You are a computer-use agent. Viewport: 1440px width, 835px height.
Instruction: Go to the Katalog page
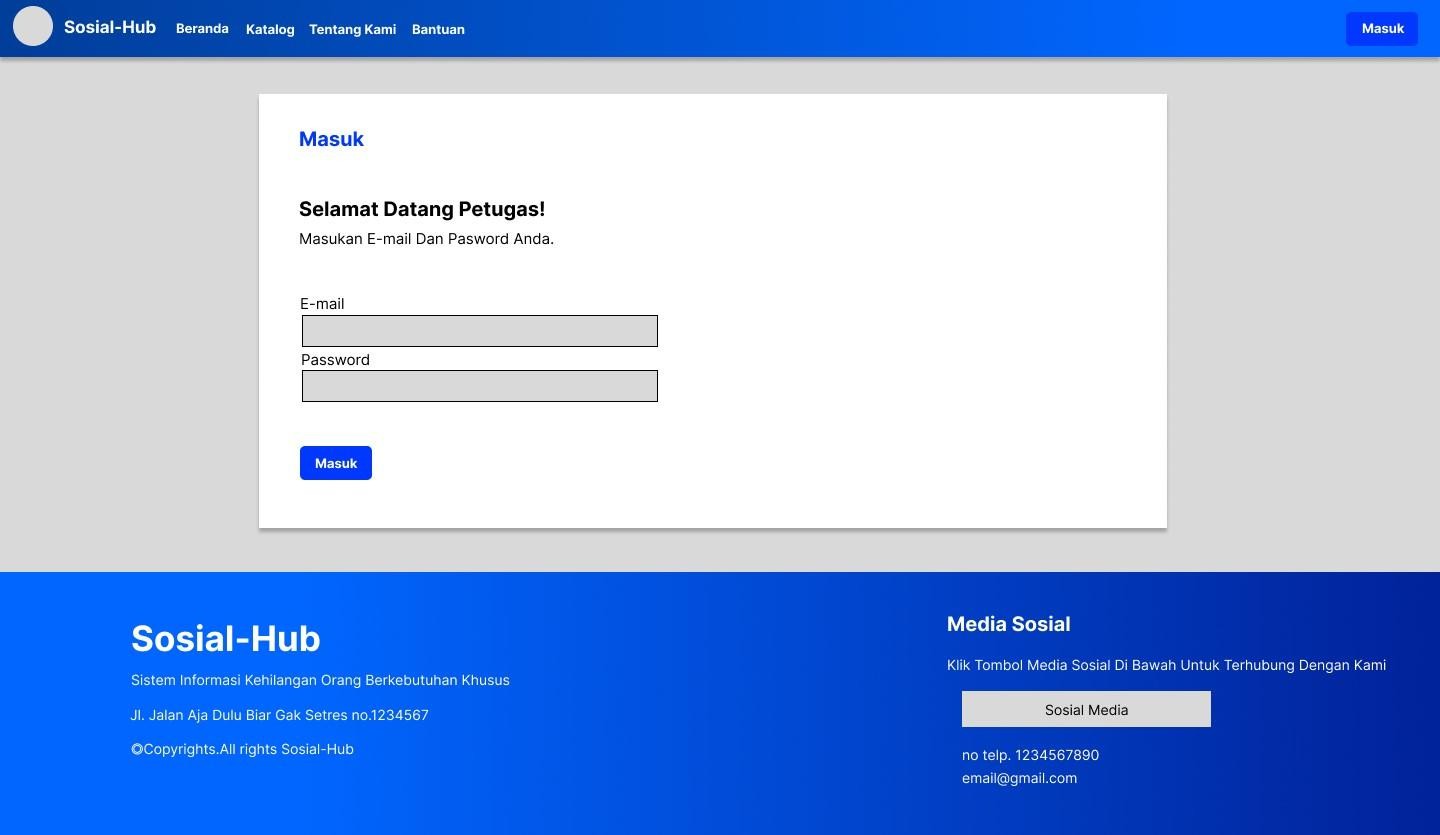270,30
